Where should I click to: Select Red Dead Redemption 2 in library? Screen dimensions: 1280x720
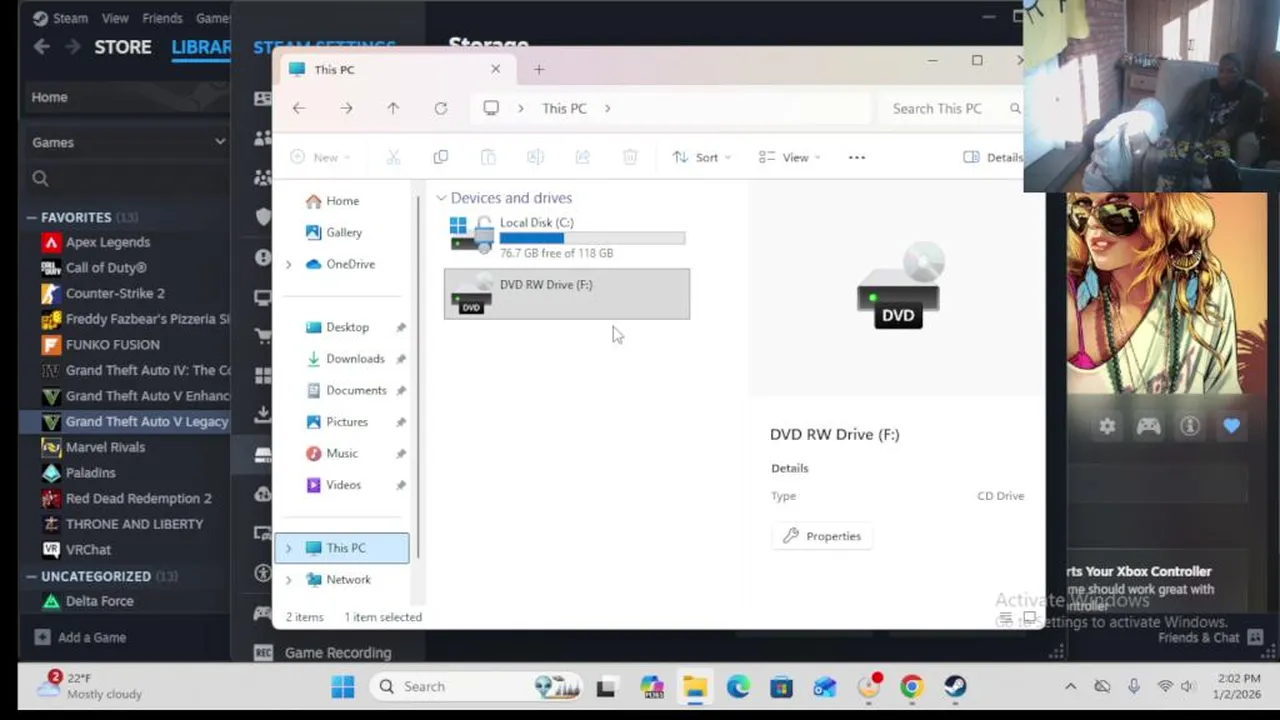pyautogui.click(x=138, y=498)
